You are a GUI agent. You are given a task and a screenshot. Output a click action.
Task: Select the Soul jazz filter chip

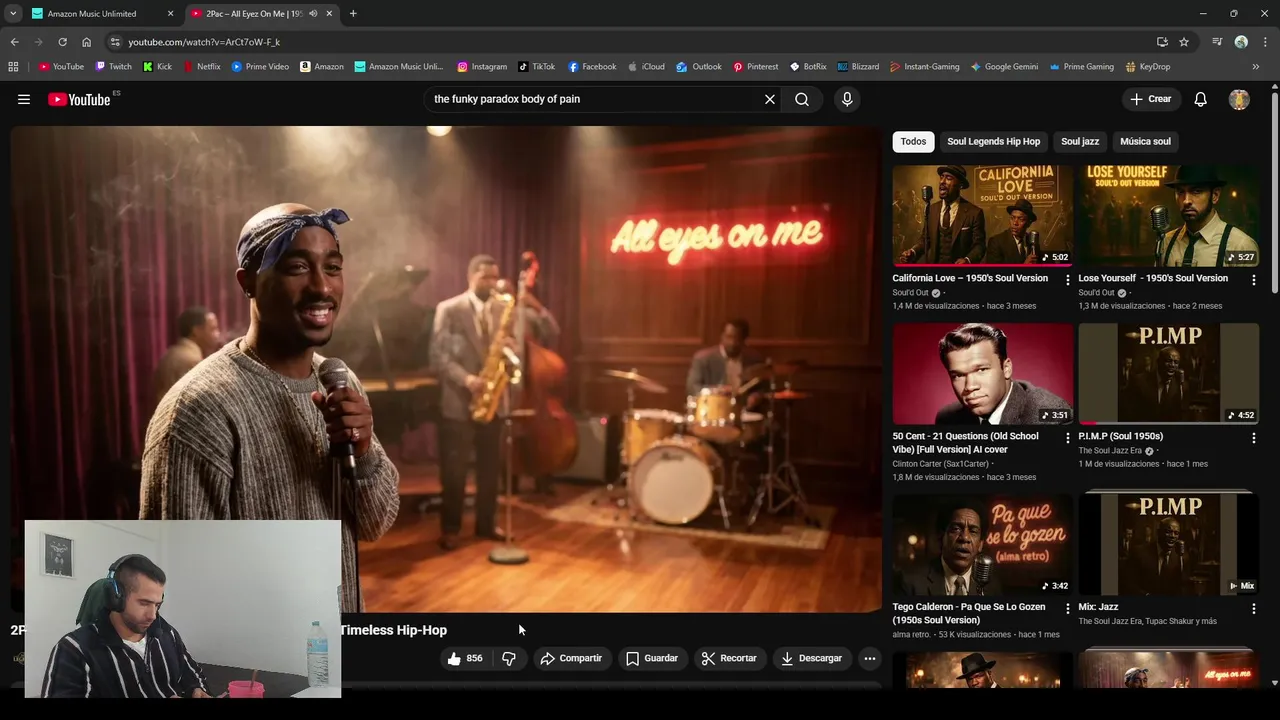click(x=1080, y=141)
